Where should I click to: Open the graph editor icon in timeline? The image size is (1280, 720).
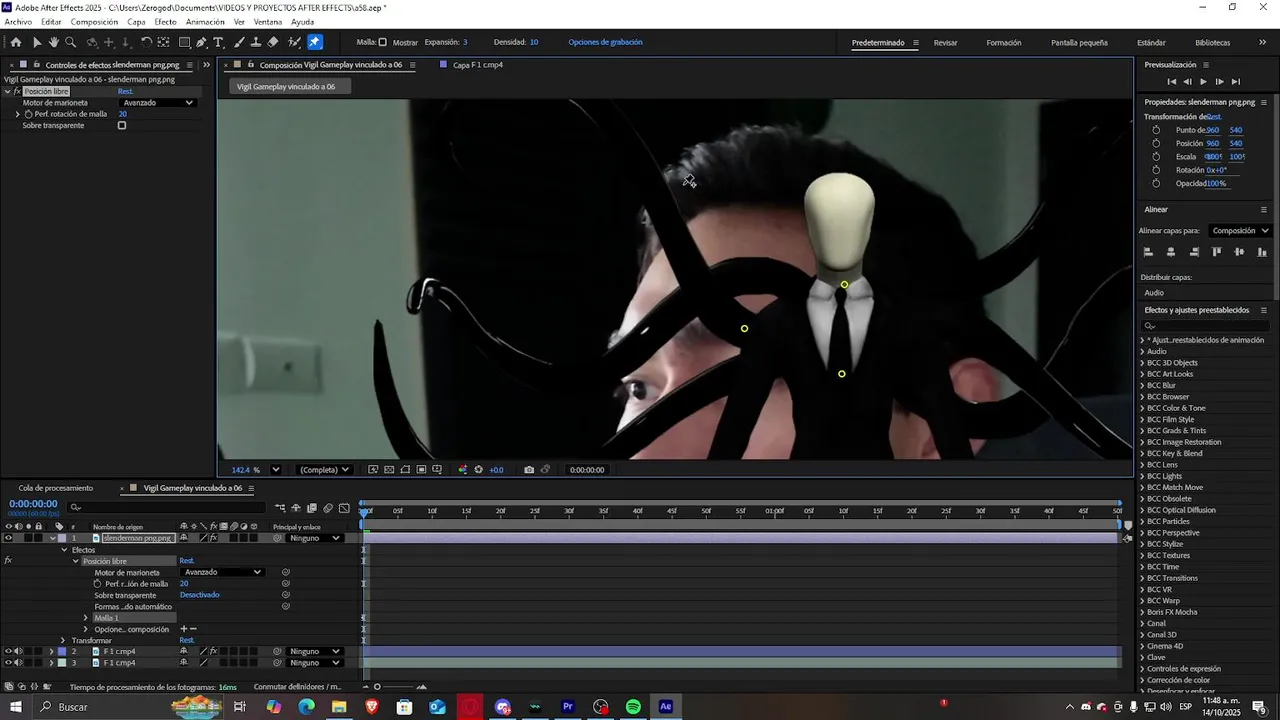pos(345,509)
